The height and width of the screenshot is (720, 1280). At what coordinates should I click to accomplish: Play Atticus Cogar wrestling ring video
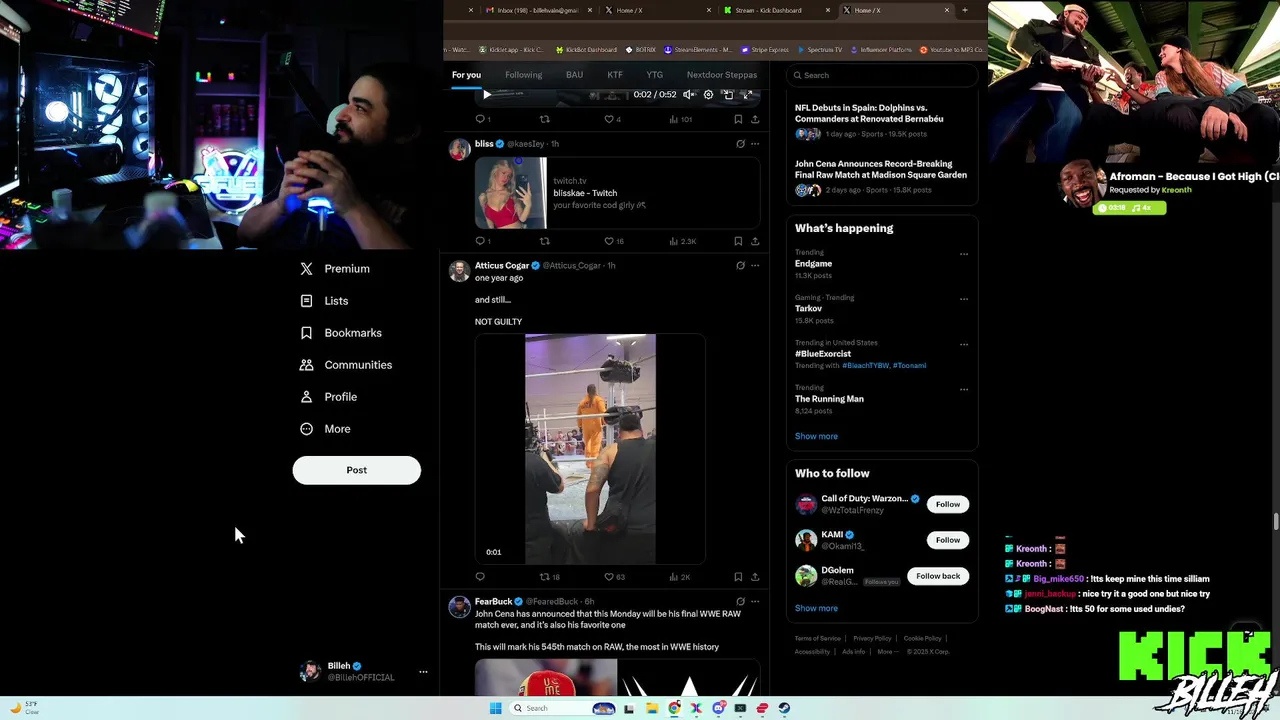point(590,449)
